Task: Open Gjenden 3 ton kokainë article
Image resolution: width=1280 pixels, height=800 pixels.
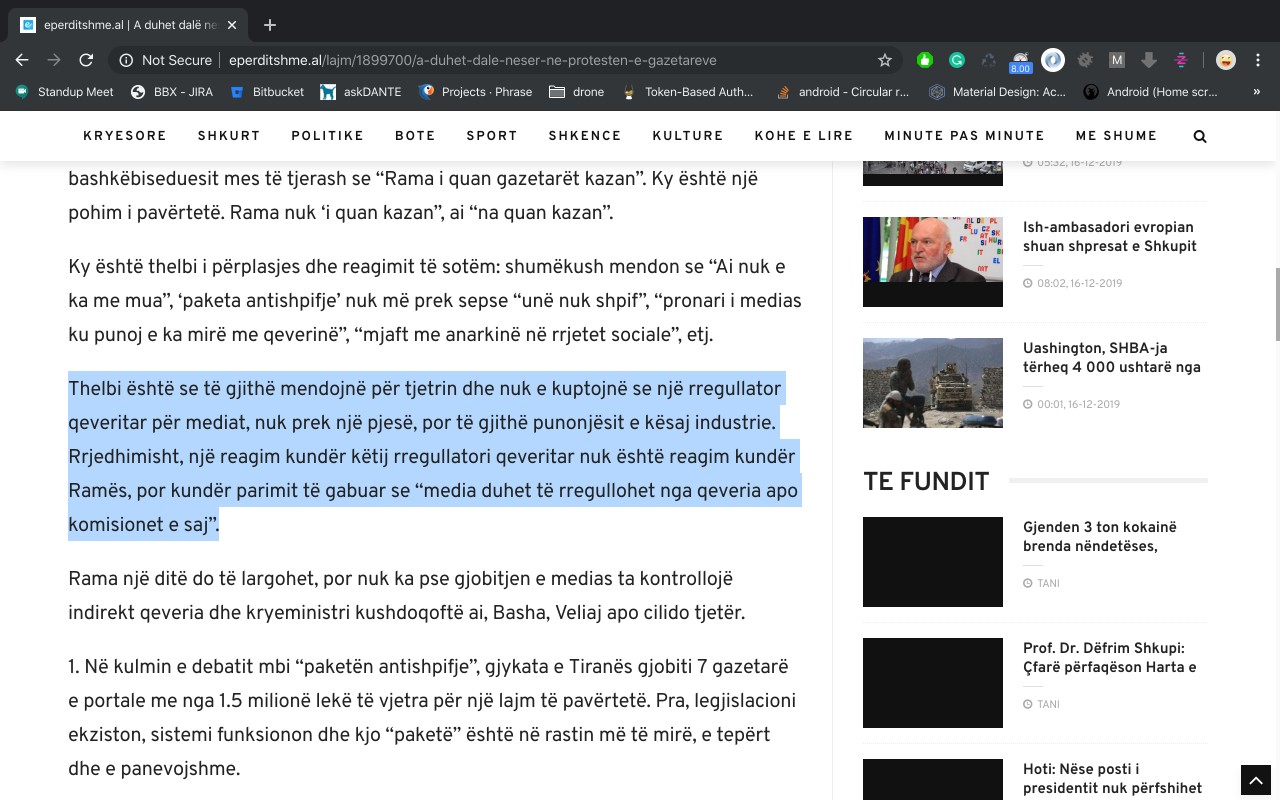Action: coord(1100,536)
